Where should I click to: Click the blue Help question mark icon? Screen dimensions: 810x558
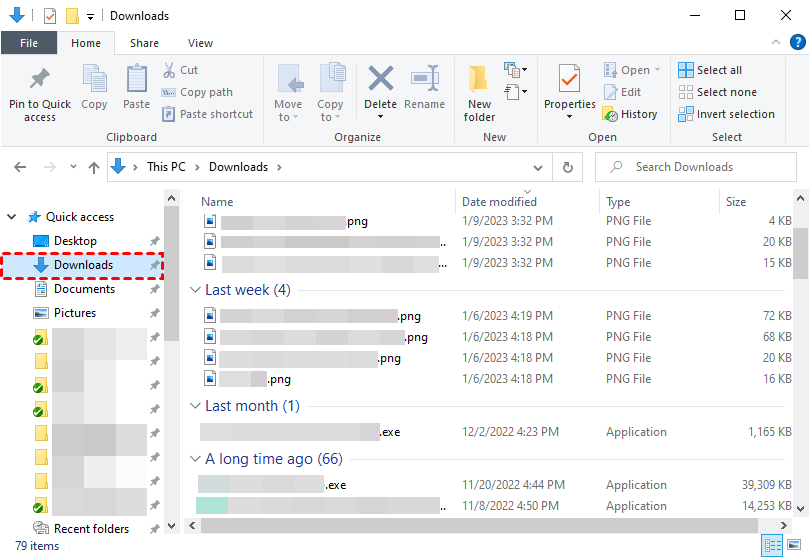[797, 42]
